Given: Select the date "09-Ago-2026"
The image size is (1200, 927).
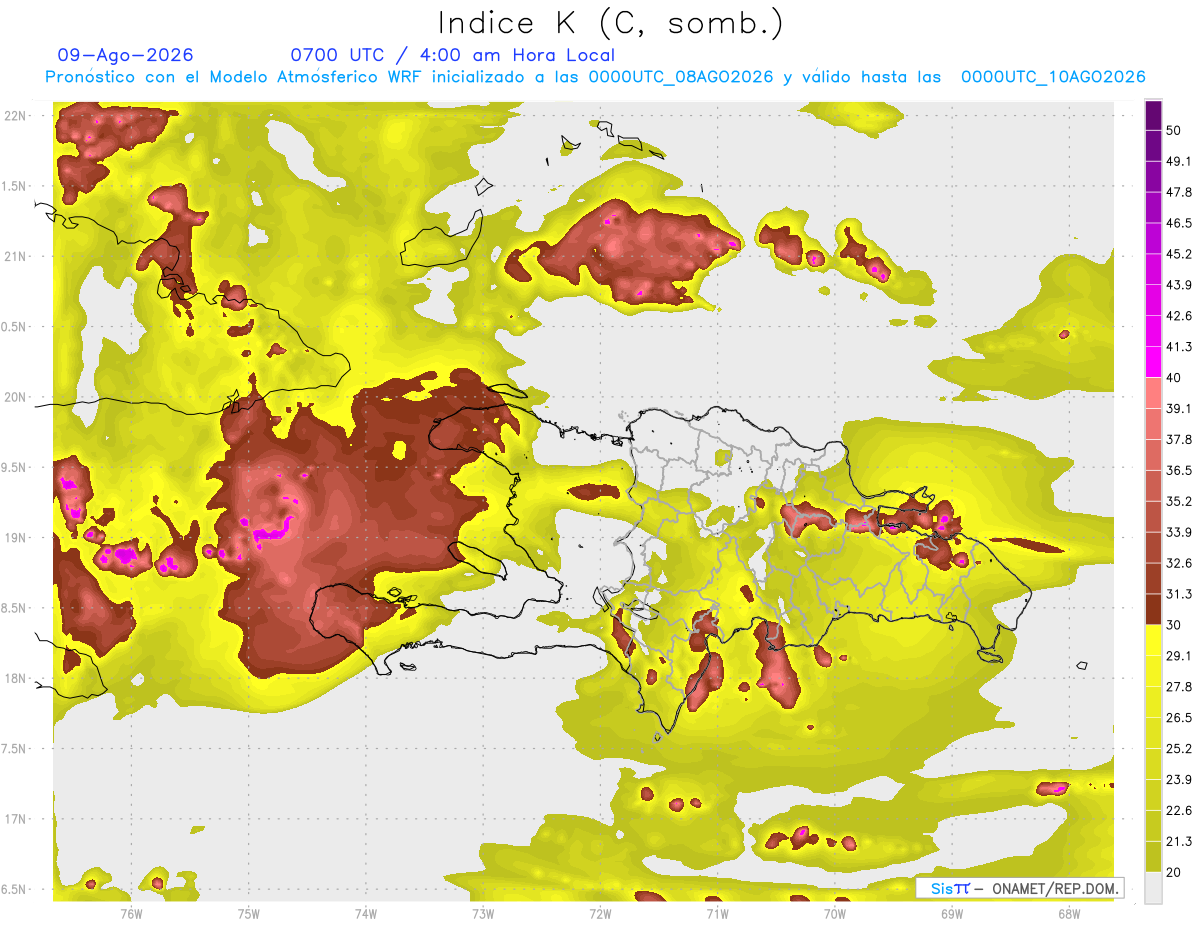Looking at the screenshot, I should click(x=126, y=55).
